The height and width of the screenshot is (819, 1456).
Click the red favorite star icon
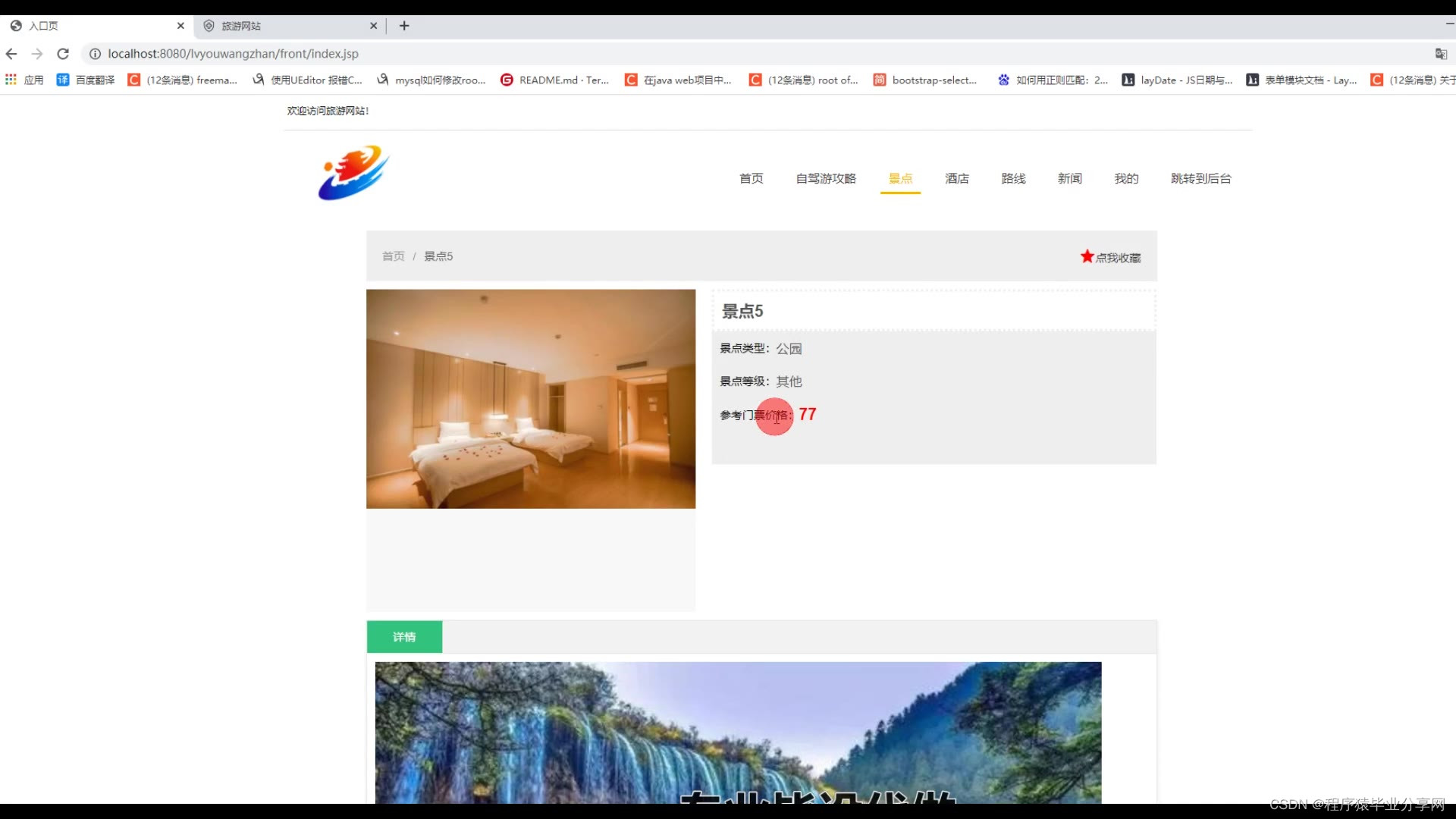tap(1087, 256)
